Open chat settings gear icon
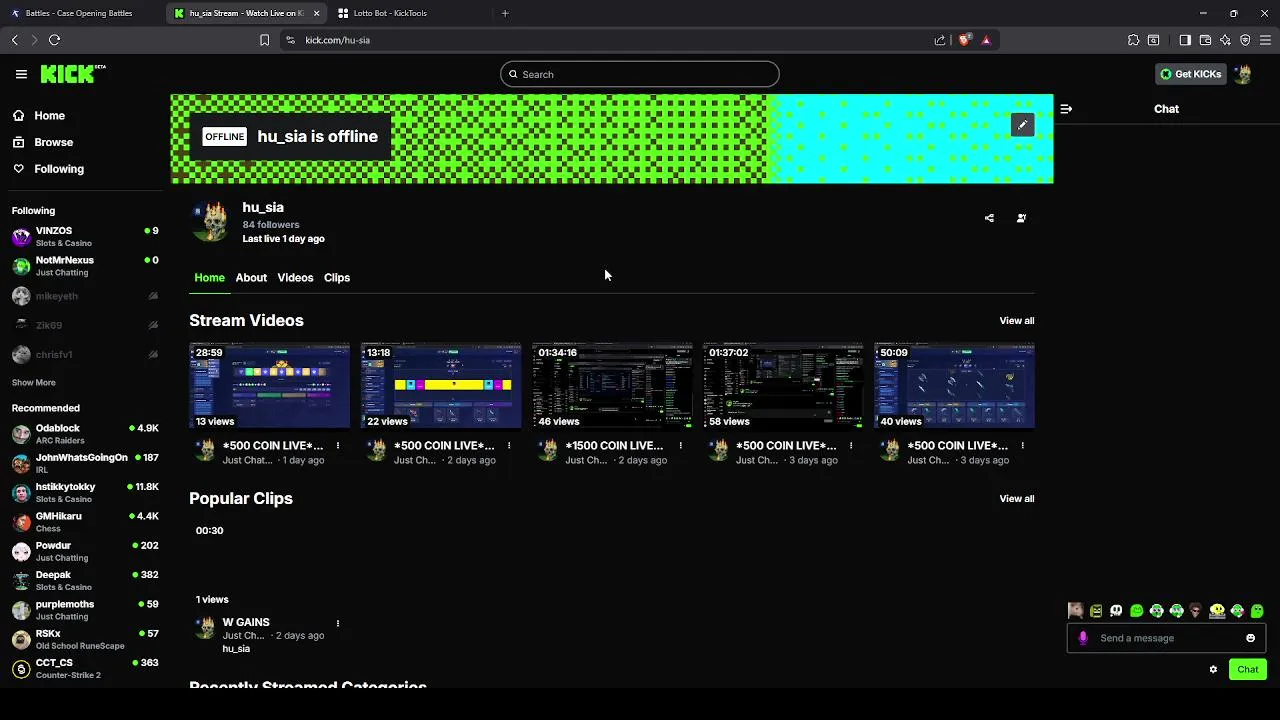This screenshot has width=1280, height=720. click(x=1213, y=670)
